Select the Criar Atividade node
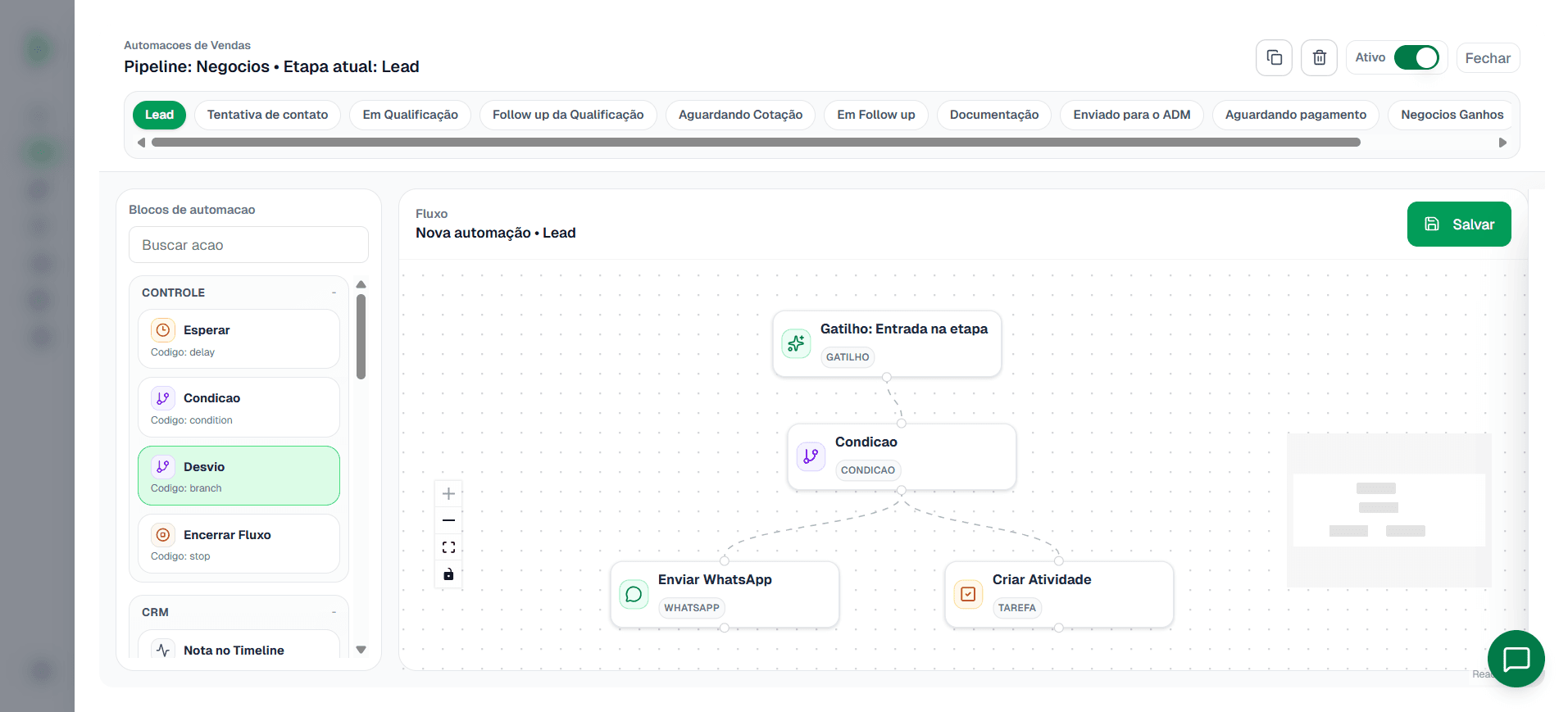1568x712 pixels. pyautogui.click(x=1058, y=594)
